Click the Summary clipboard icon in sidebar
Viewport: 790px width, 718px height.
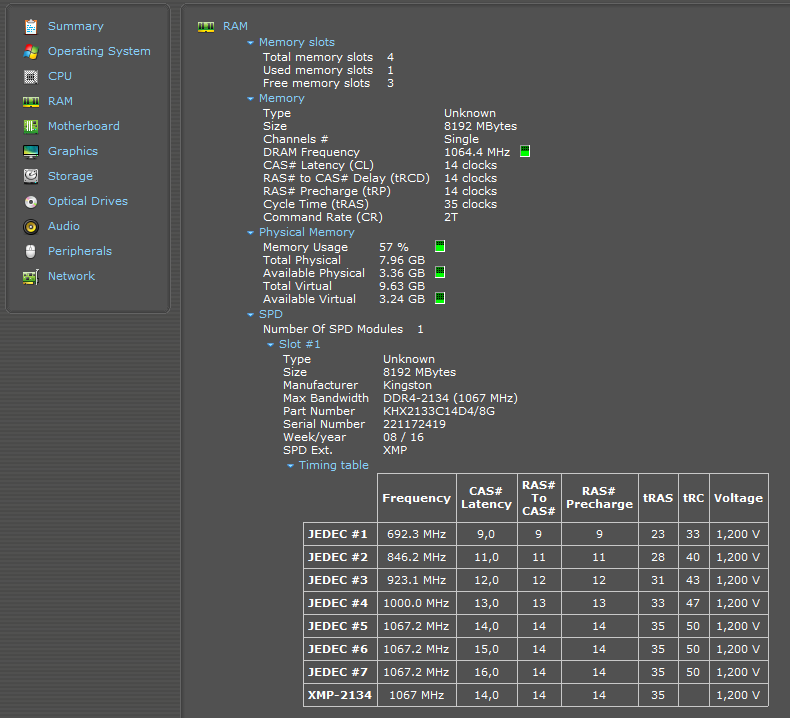coord(30,26)
